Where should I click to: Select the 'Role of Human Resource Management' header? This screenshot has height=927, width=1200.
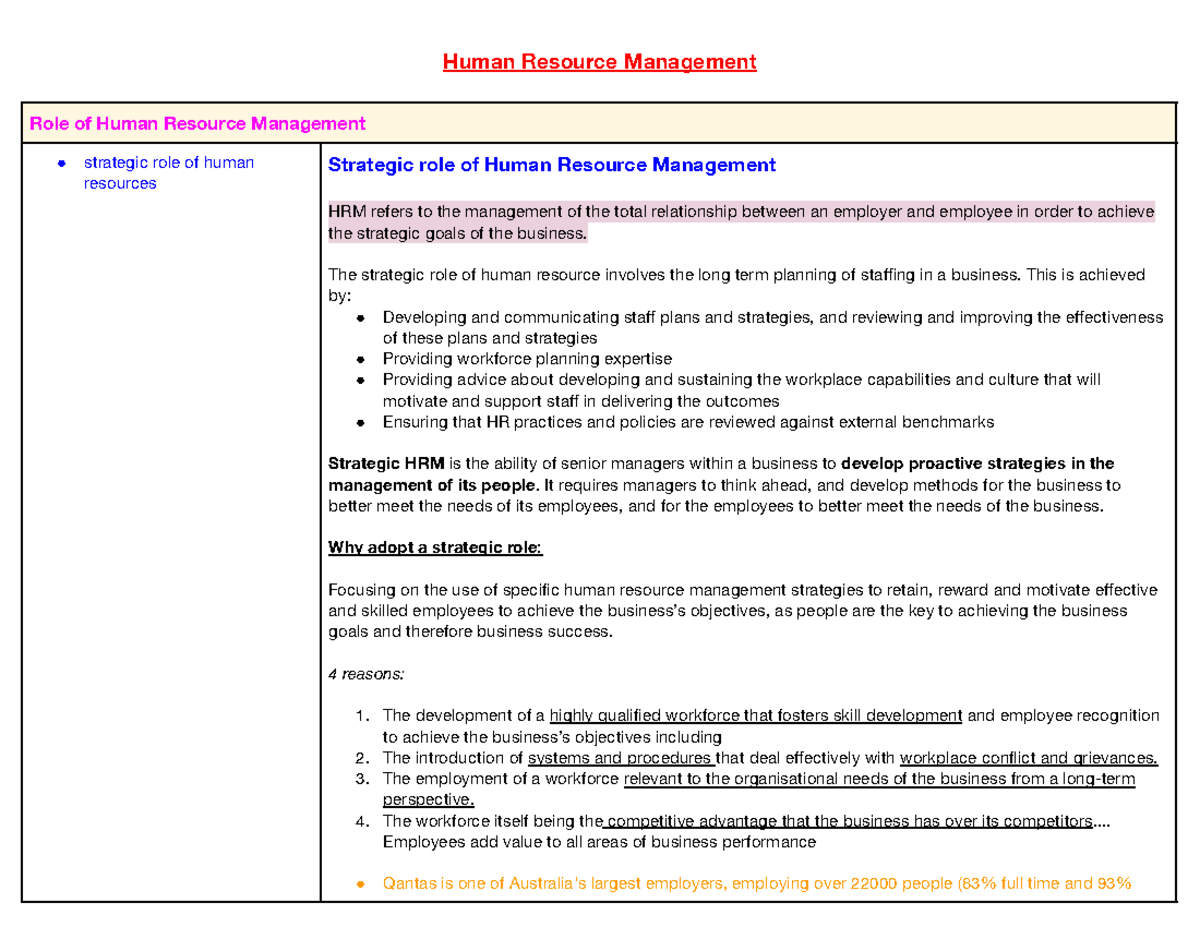[x=198, y=124]
